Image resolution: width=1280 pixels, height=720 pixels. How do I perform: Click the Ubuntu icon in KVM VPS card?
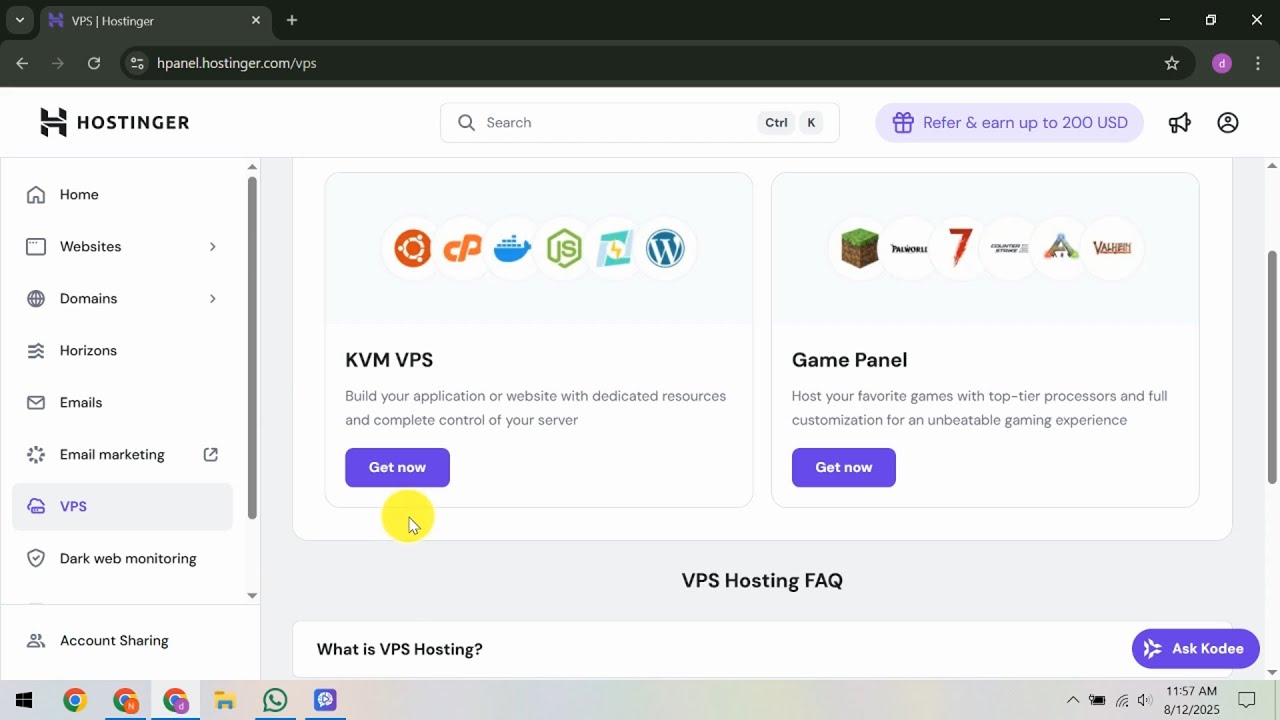(x=412, y=248)
